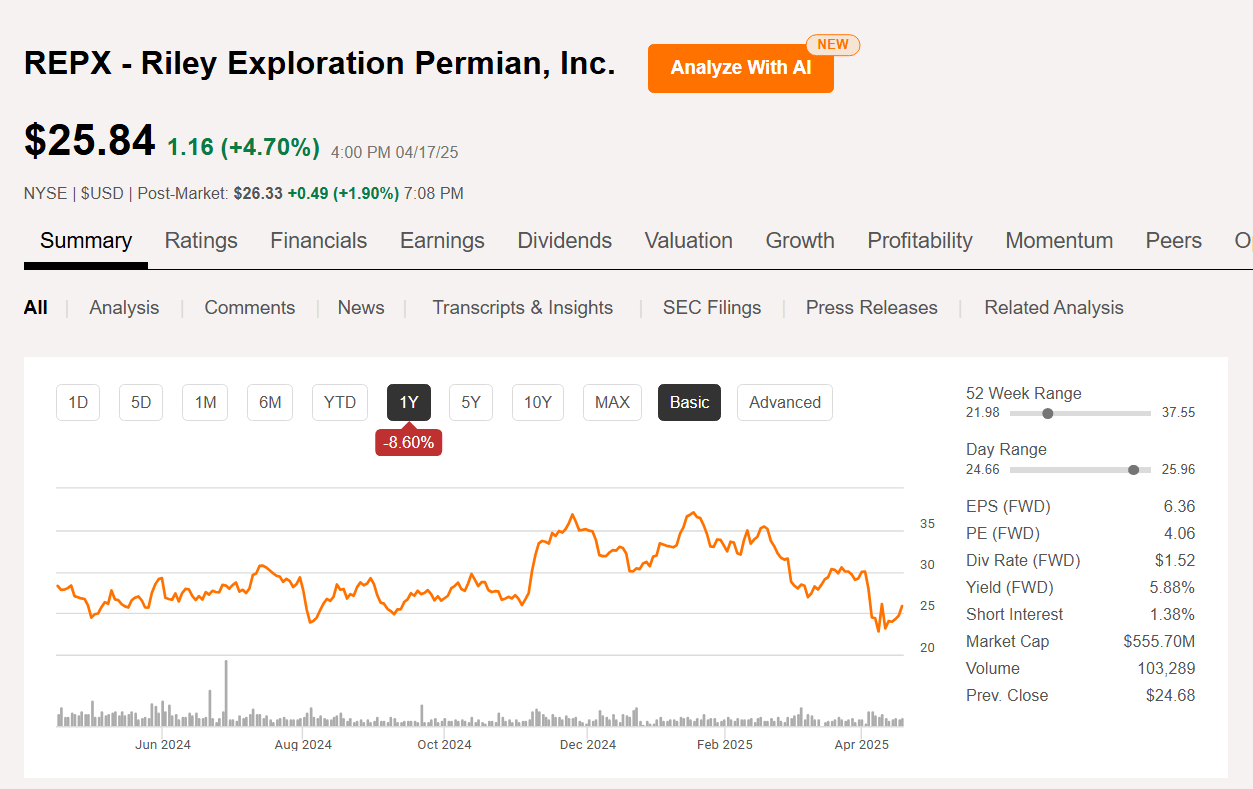Select the 5Y chart range
The image size is (1253, 789).
470,402
